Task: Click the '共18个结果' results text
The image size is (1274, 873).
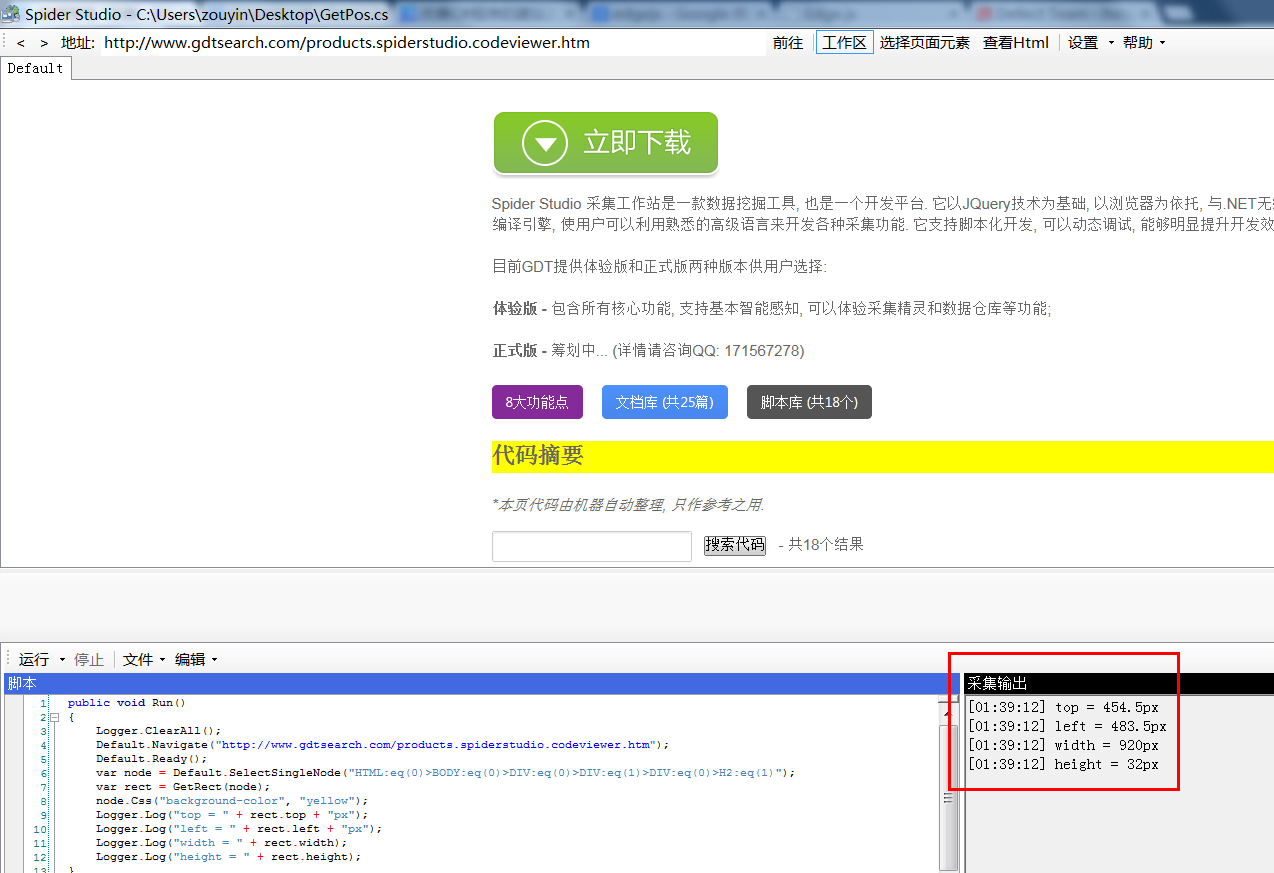Action: point(825,545)
